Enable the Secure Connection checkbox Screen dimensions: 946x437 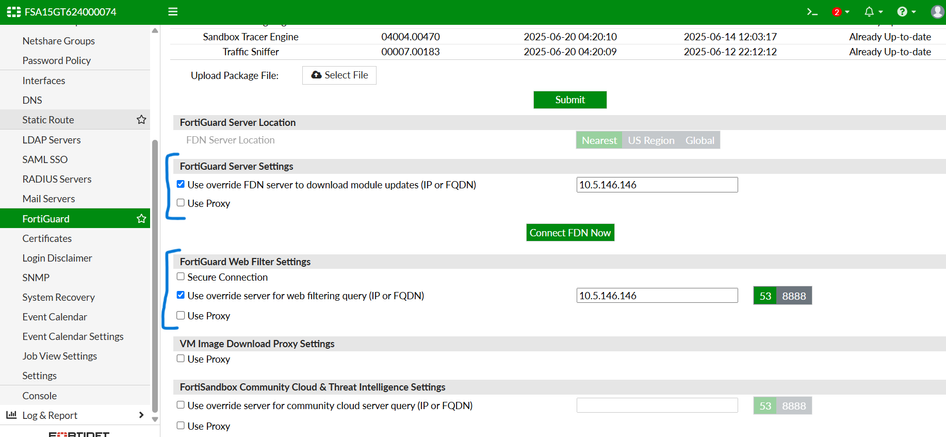coord(181,277)
